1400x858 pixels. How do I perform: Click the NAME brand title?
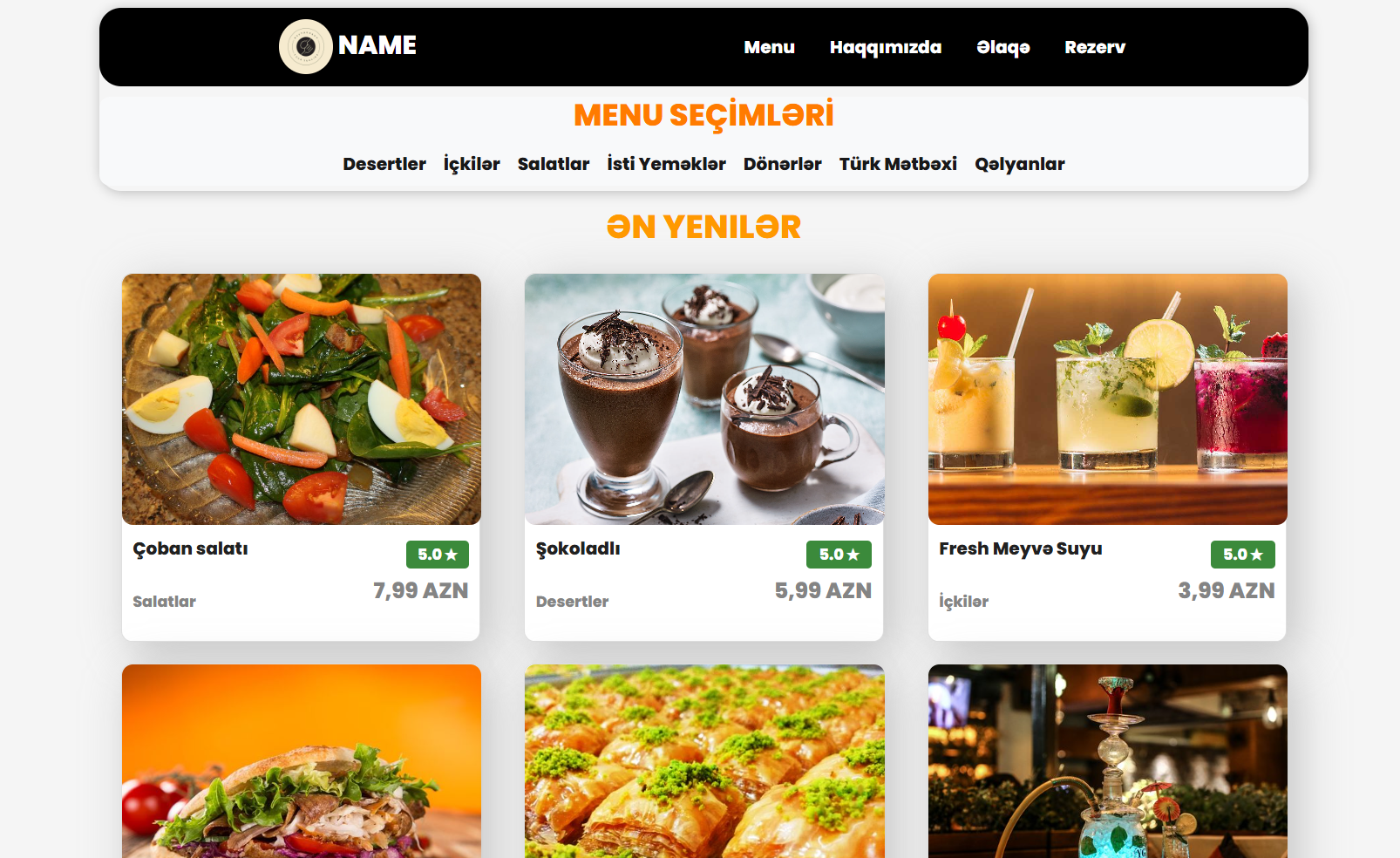pos(377,45)
